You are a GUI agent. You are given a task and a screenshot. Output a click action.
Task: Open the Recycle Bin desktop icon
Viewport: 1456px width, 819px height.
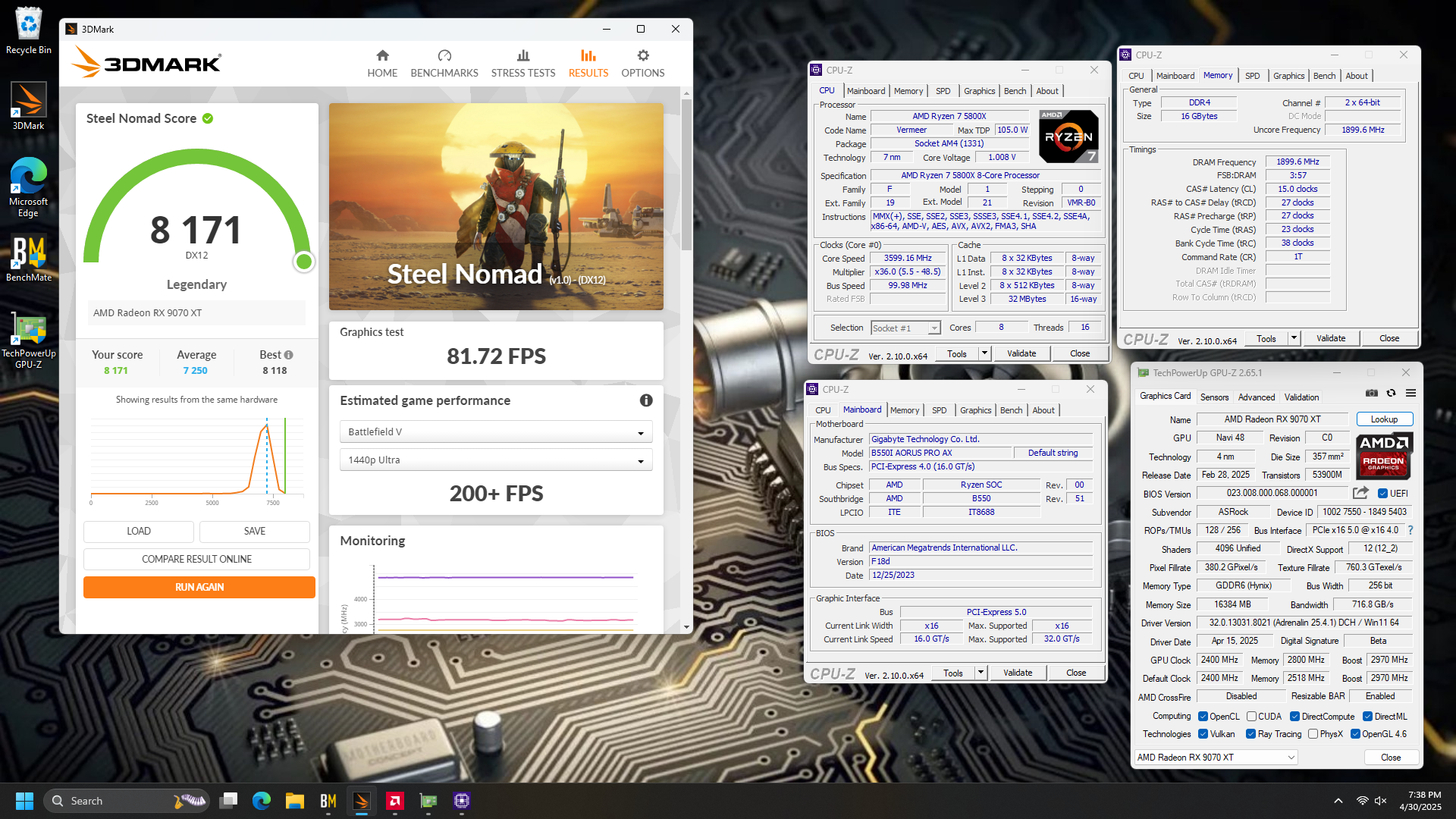pyautogui.click(x=29, y=32)
